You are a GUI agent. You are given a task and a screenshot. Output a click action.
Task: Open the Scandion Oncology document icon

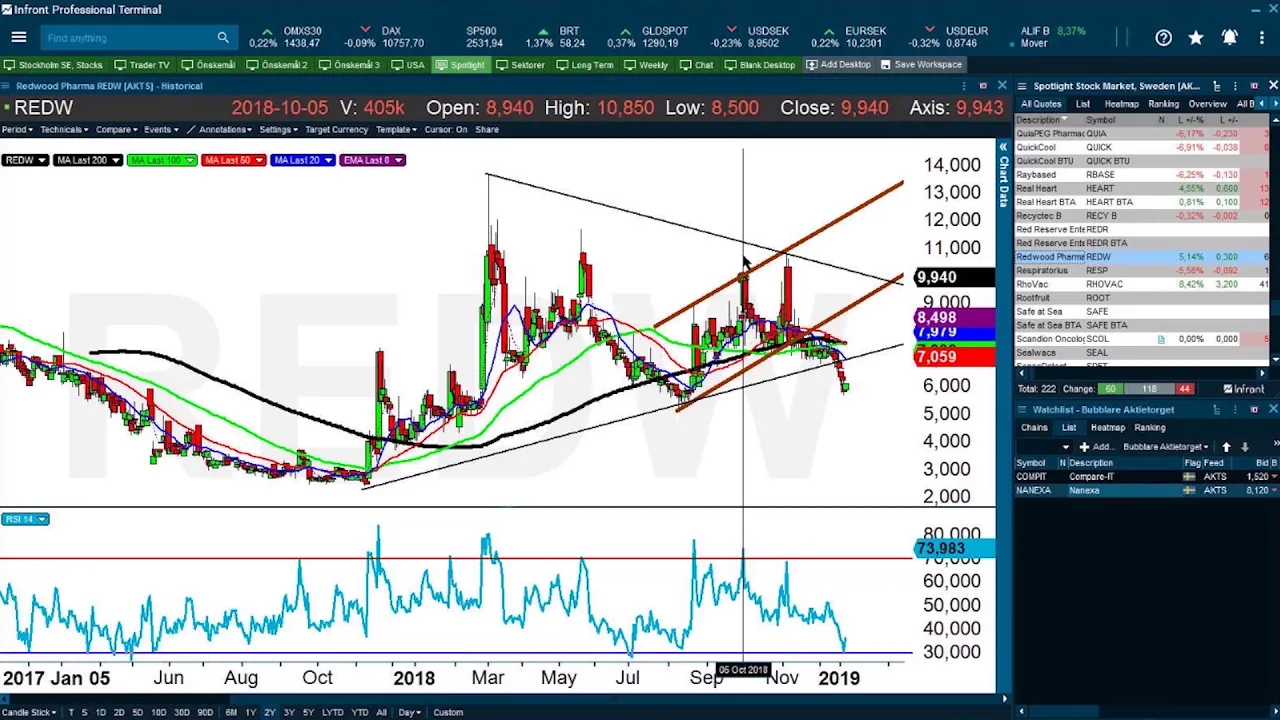pyautogui.click(x=1161, y=339)
